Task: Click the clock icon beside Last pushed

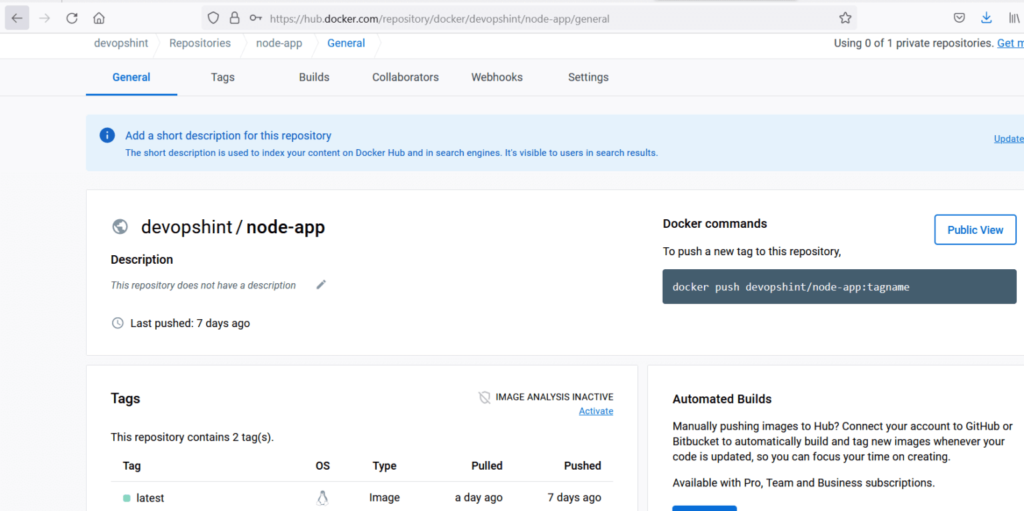Action: (118, 323)
